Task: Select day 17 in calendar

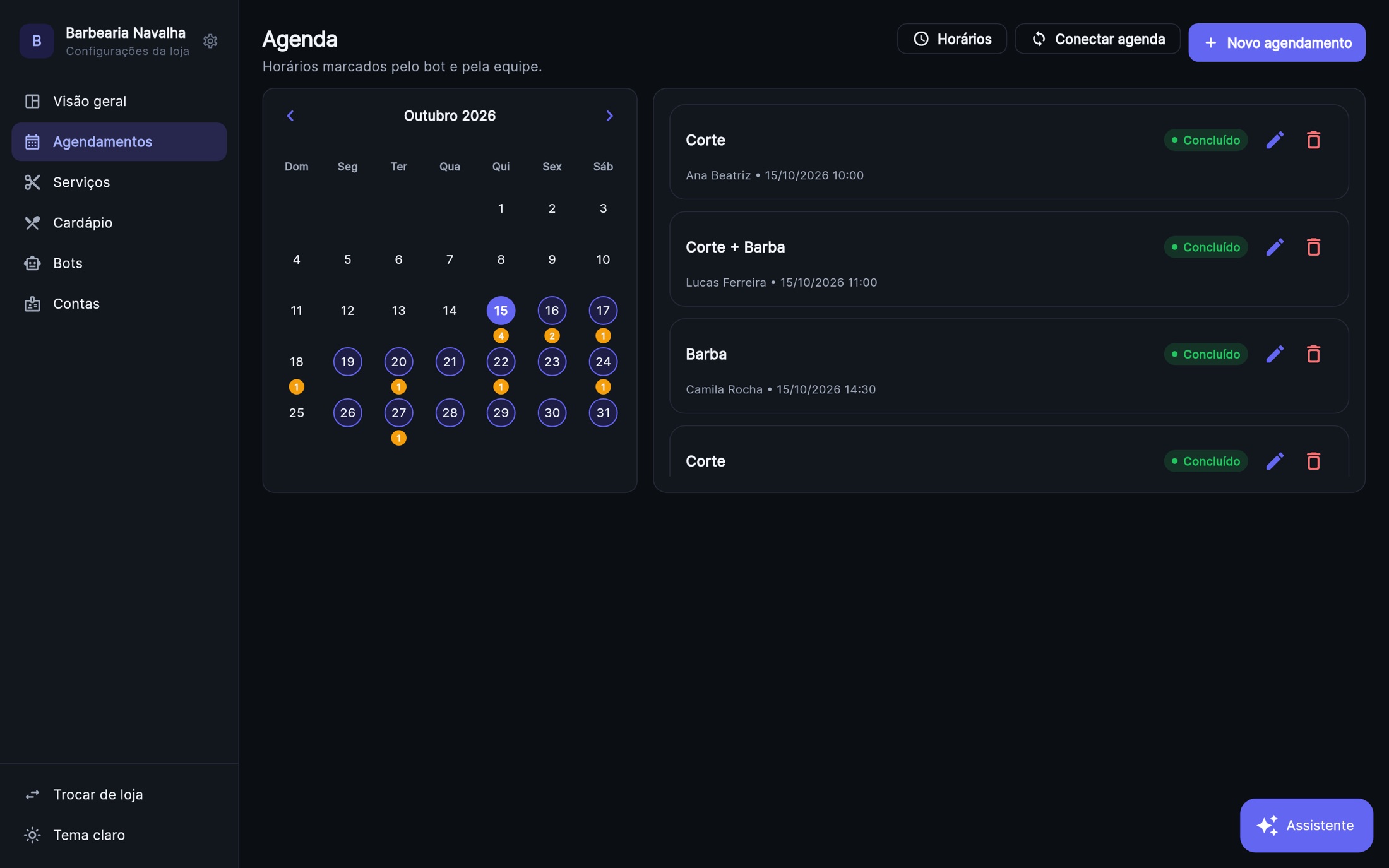Action: [603, 311]
